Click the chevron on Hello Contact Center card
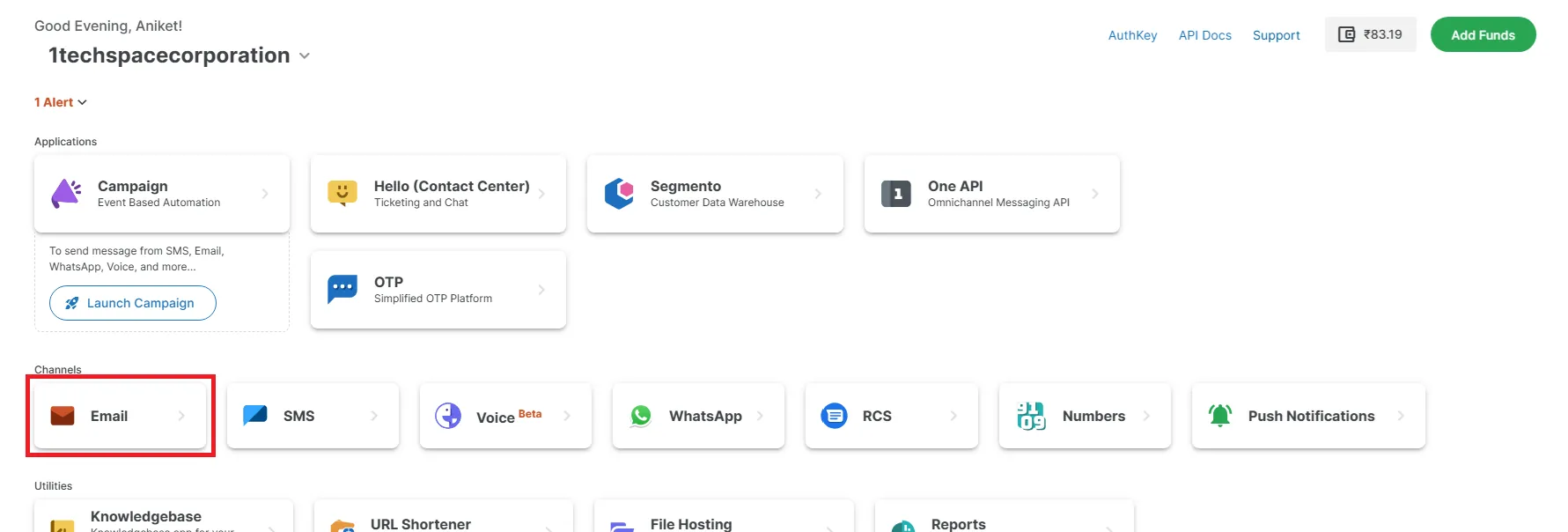This screenshot has height=532, width=1568. click(541, 194)
